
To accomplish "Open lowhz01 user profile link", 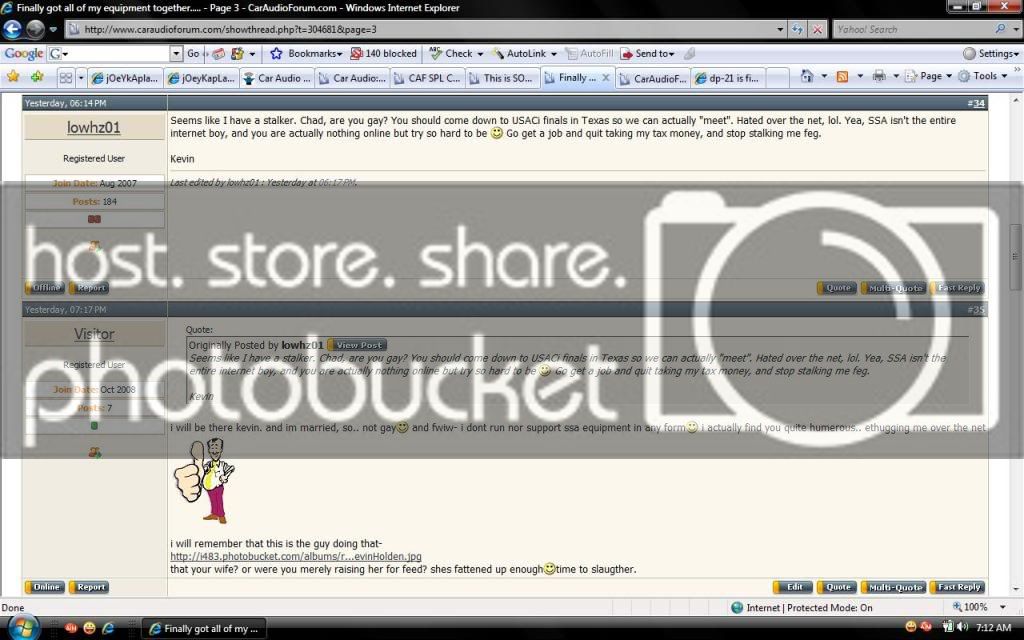I will [x=93, y=127].
